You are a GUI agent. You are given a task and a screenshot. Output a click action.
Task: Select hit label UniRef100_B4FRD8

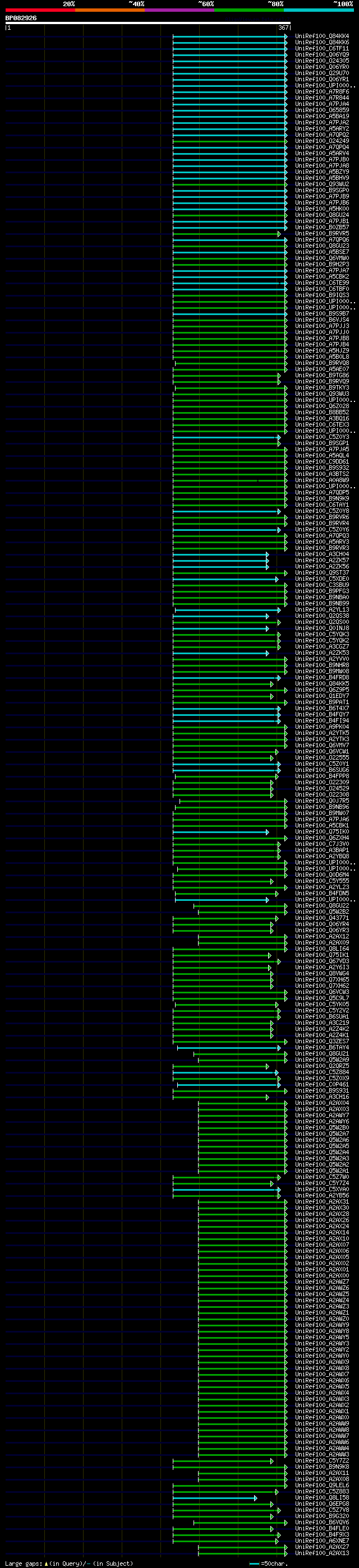pos(322,677)
